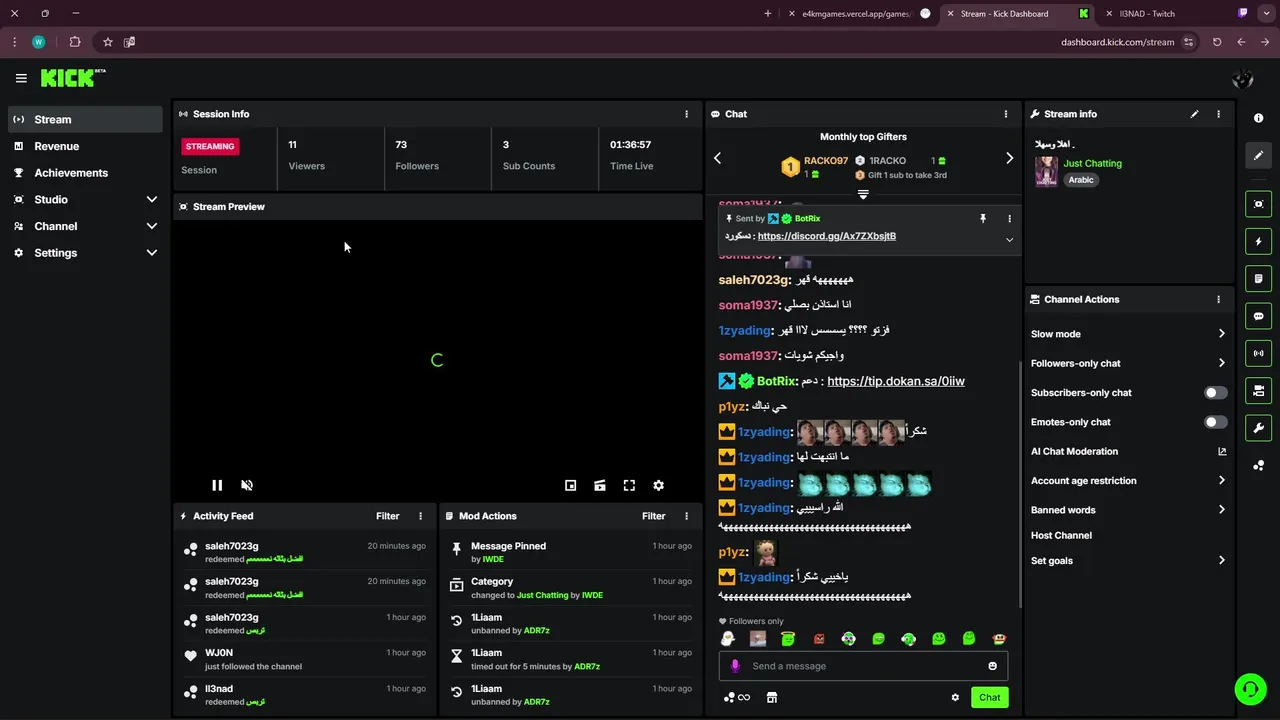Open Channel Actions three-dot menu
The width and height of the screenshot is (1280, 720).
point(1218,299)
